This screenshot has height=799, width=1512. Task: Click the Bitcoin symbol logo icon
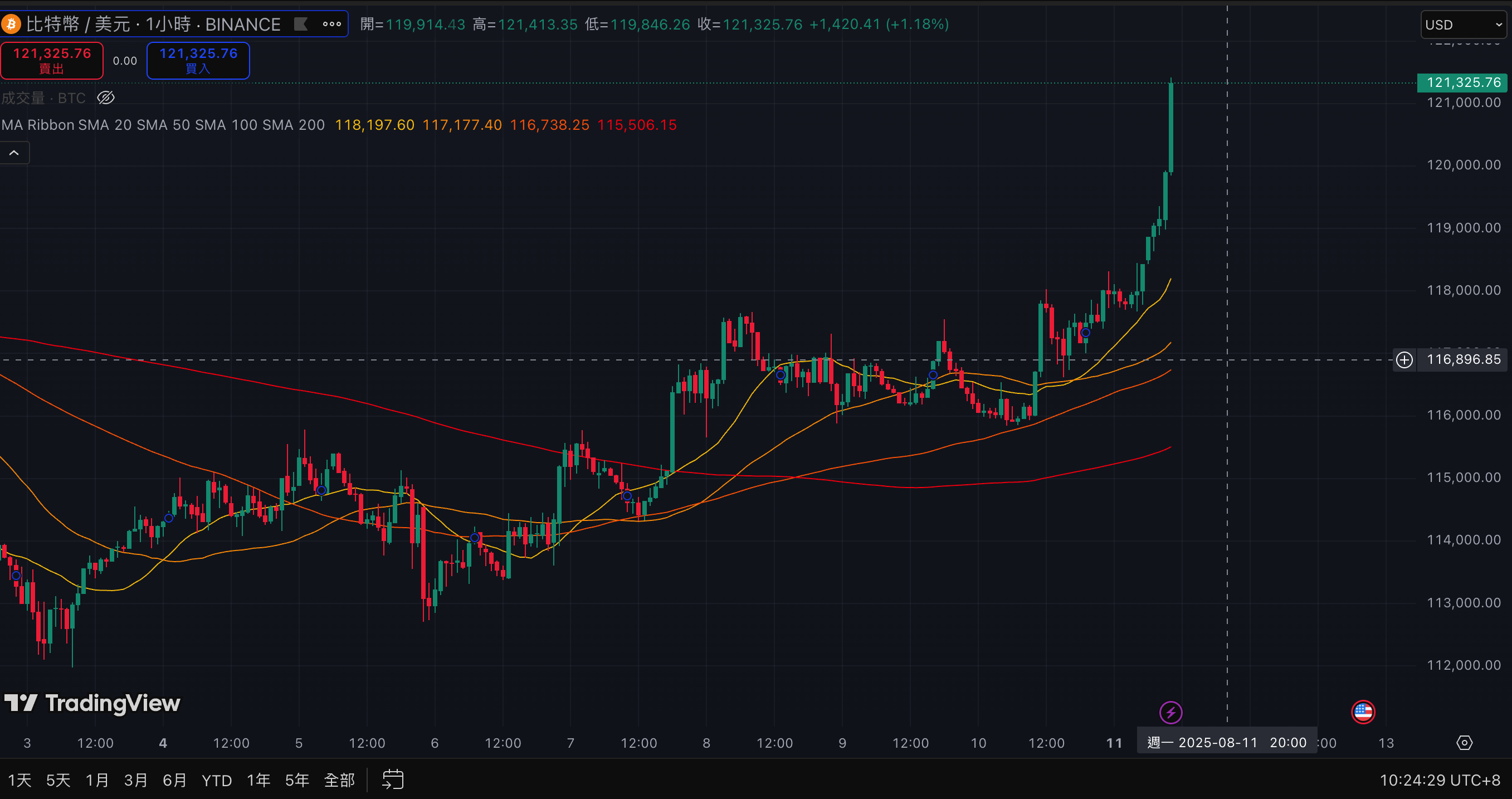(11, 24)
